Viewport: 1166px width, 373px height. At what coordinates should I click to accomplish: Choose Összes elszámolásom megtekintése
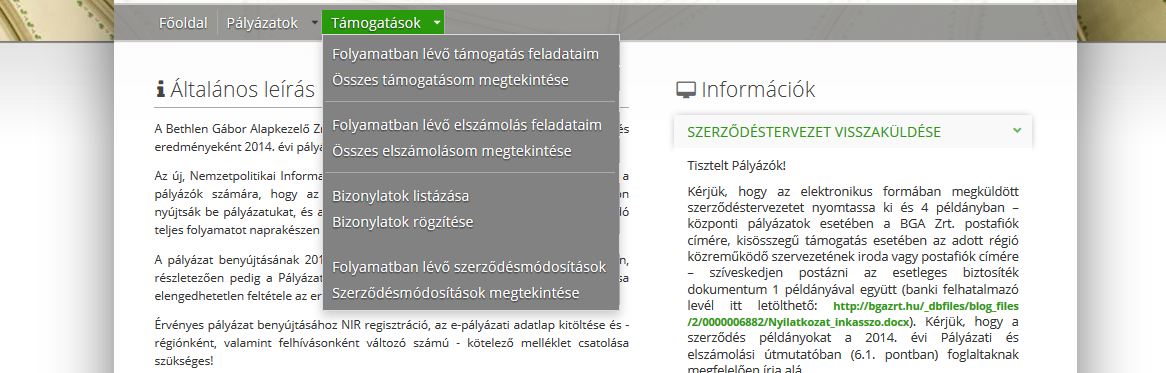pyautogui.click(x=452, y=151)
